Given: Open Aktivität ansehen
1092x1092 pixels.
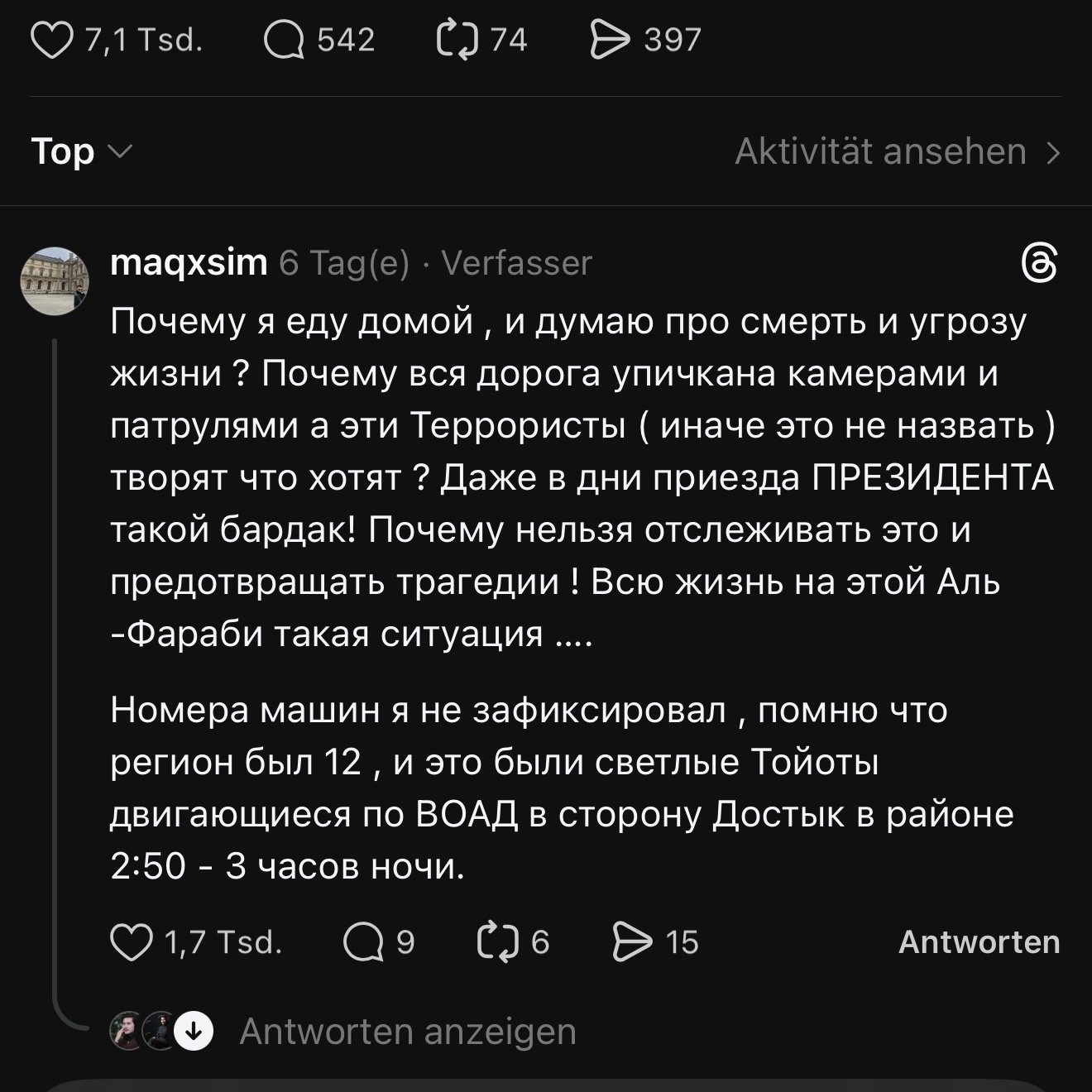Looking at the screenshot, I should (880, 152).
